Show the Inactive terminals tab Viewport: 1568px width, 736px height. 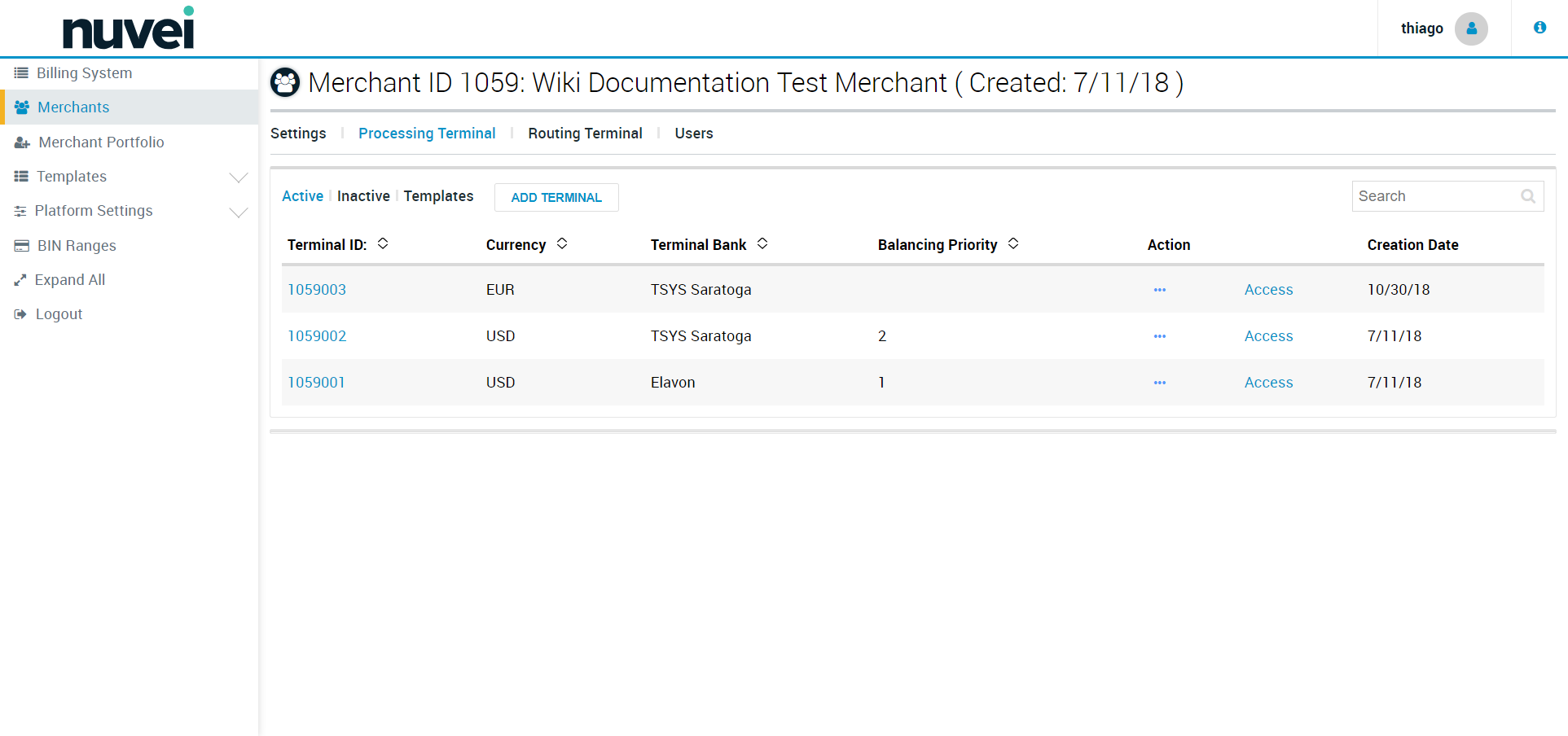tap(363, 196)
